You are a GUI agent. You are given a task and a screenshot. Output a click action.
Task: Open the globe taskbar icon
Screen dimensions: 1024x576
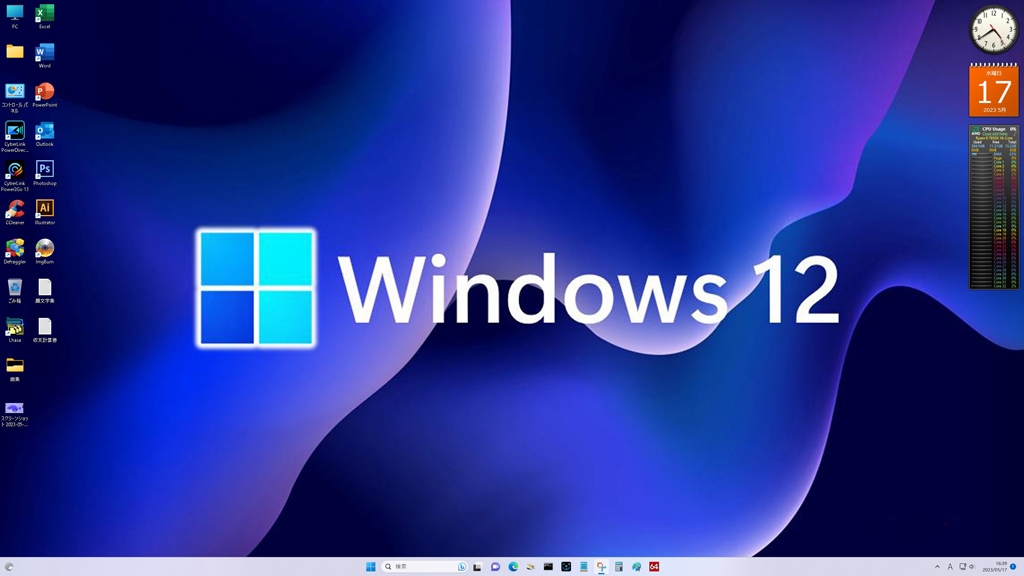click(x=636, y=566)
